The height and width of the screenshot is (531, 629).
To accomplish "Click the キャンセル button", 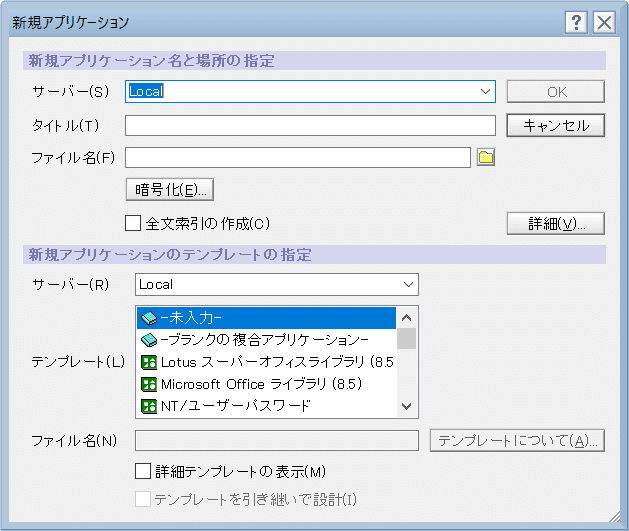I will click(x=556, y=126).
